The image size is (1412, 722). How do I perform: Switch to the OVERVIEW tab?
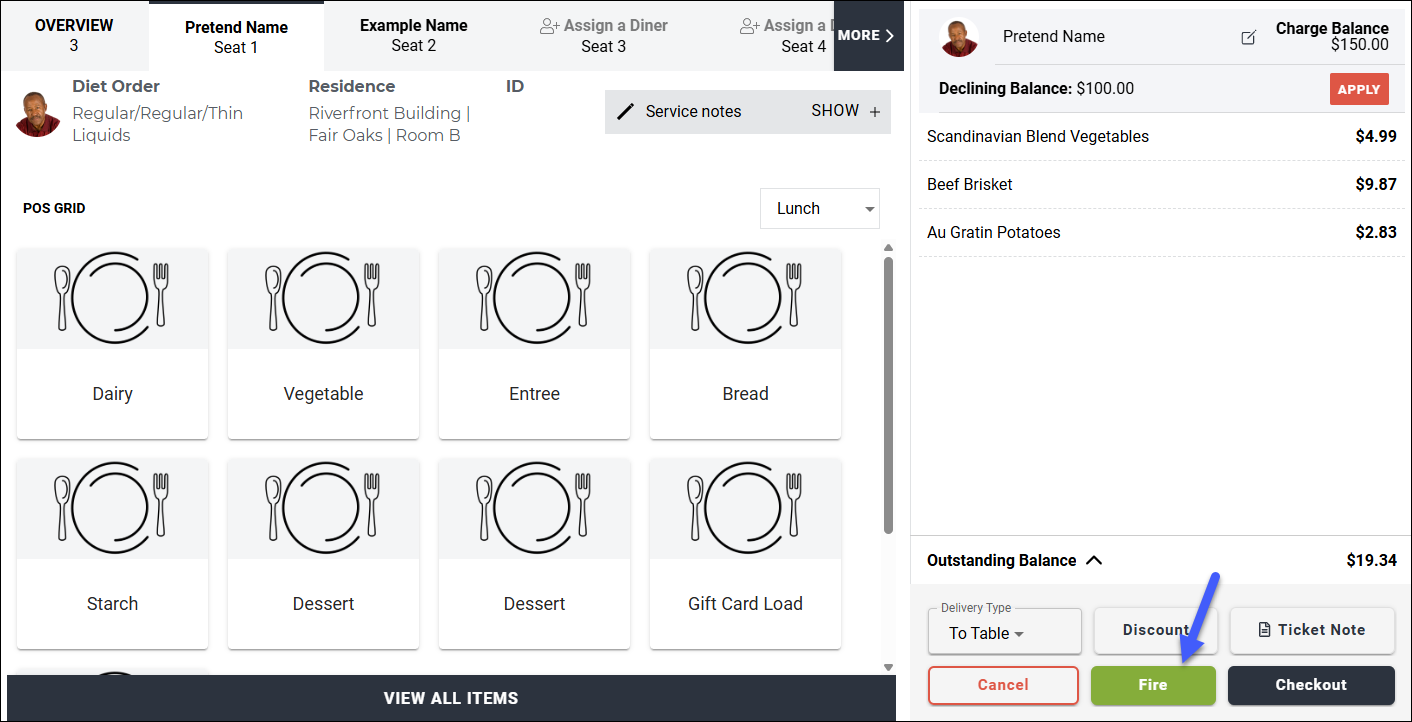74,35
